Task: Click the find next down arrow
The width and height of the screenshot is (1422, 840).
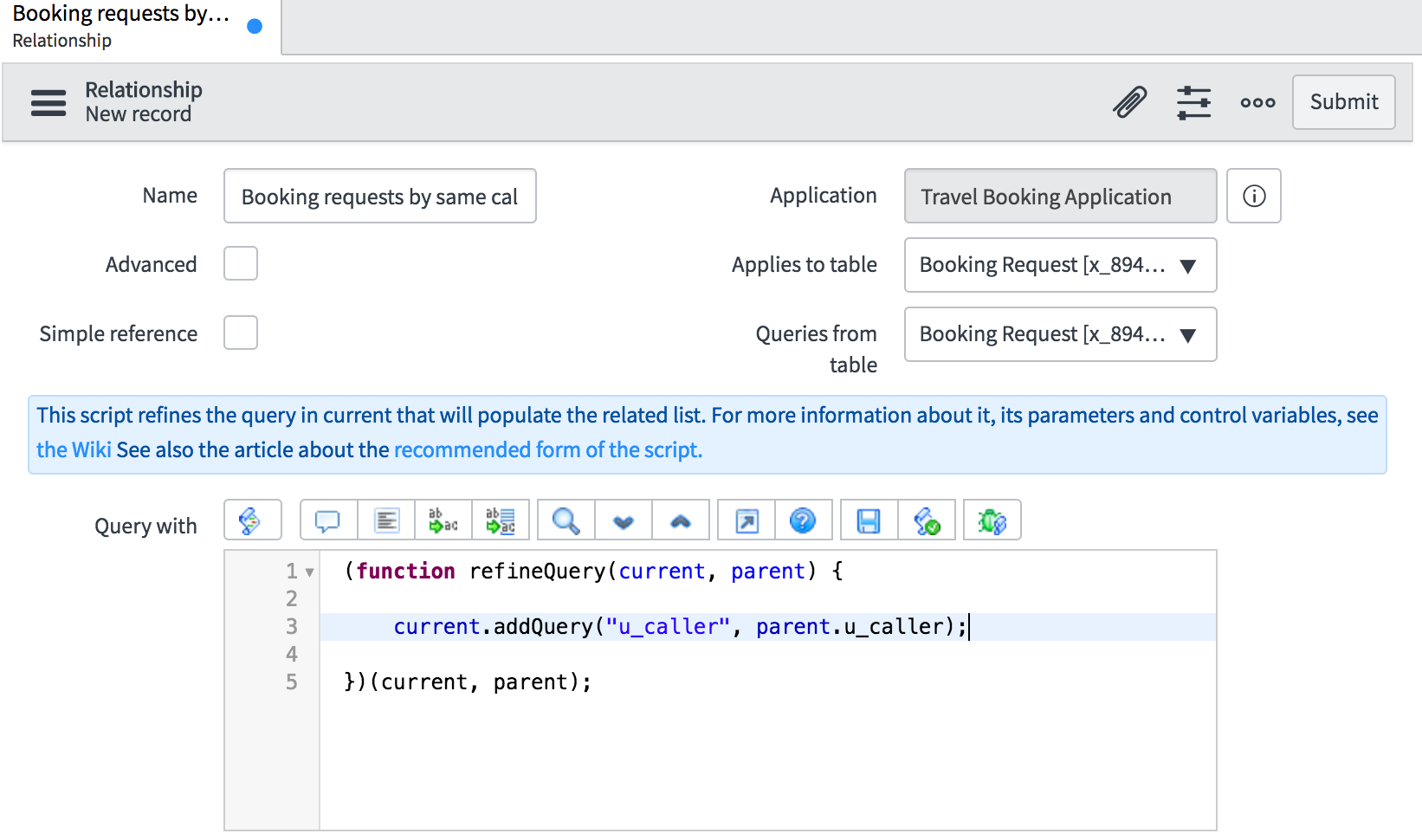Action: pos(624,520)
